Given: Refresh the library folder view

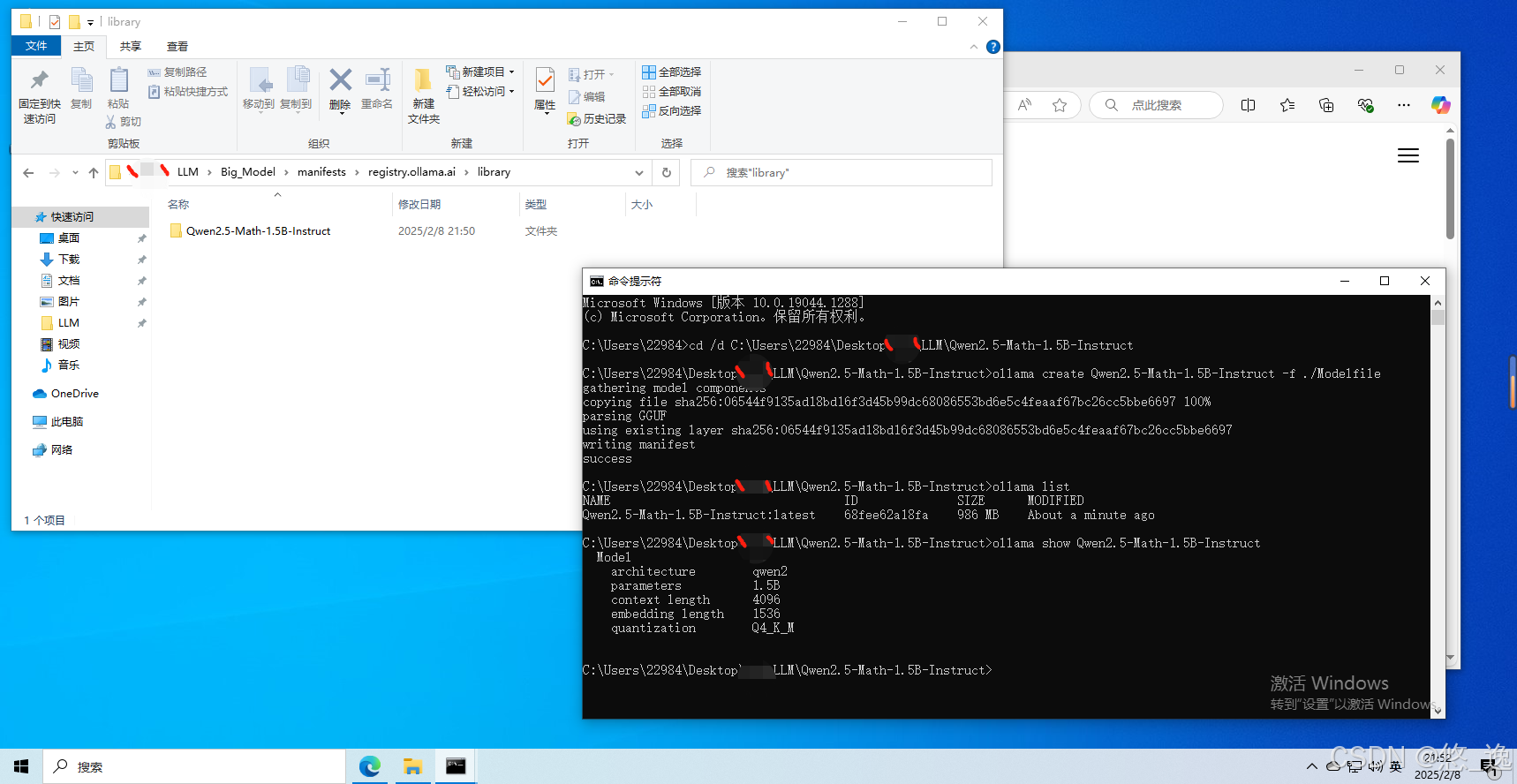Looking at the screenshot, I should [667, 173].
